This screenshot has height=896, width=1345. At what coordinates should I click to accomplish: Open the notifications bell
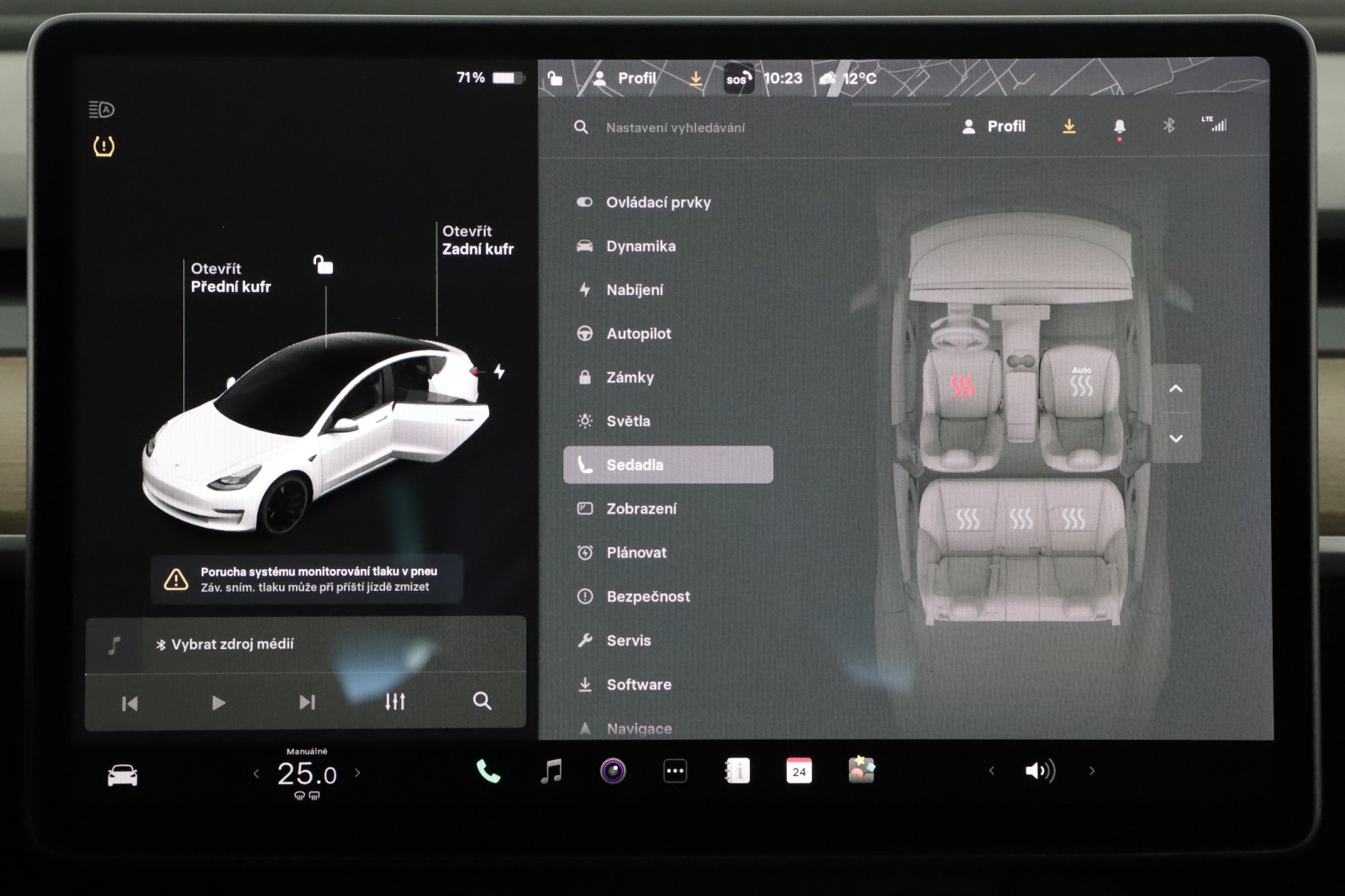[1119, 127]
